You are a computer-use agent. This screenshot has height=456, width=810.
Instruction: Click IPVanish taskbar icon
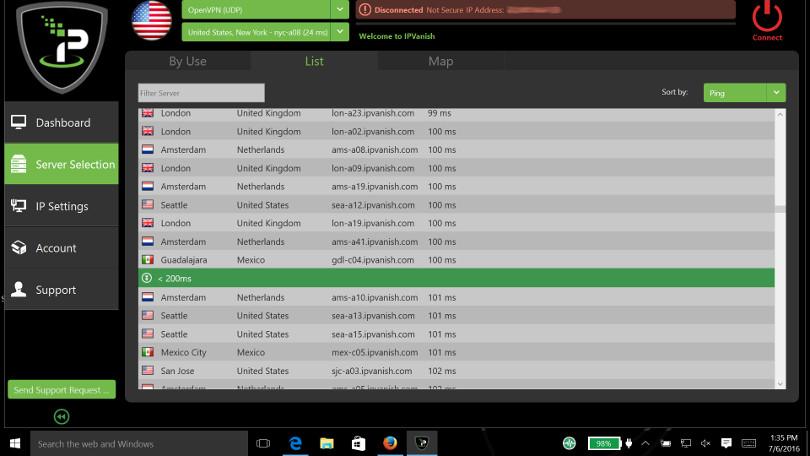point(422,443)
